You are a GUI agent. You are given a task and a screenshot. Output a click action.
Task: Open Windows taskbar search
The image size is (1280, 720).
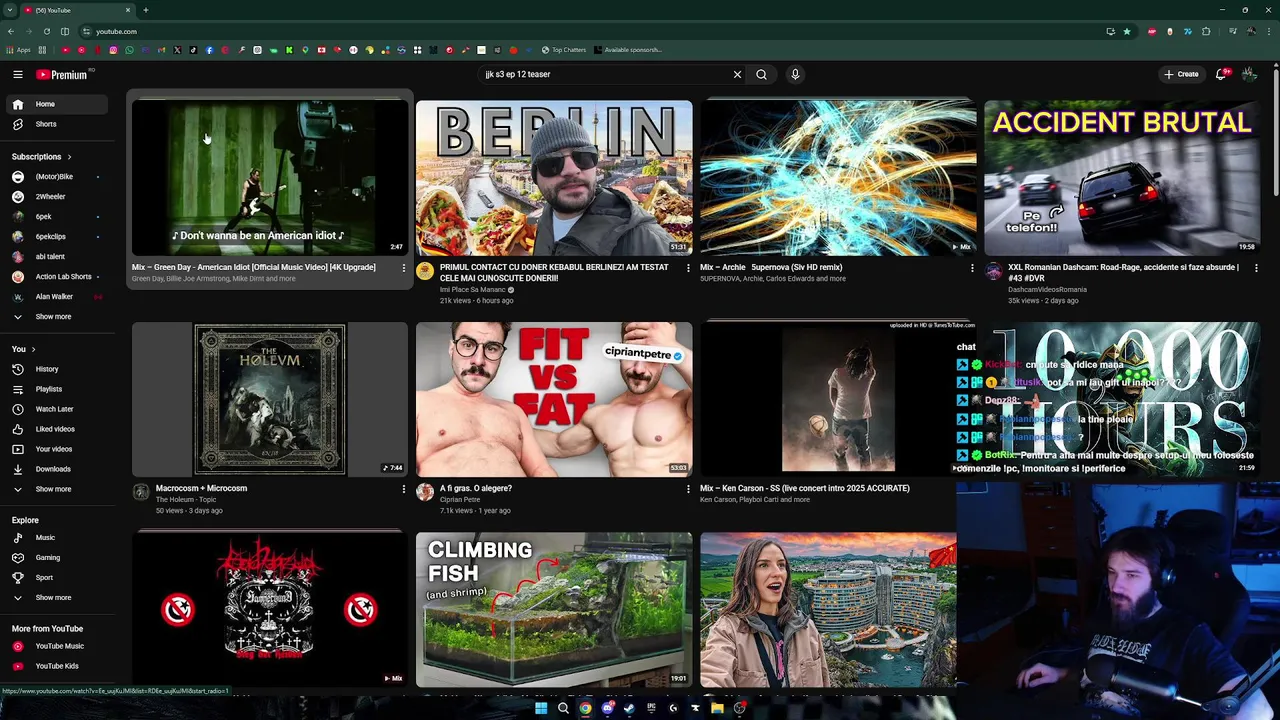click(x=563, y=708)
